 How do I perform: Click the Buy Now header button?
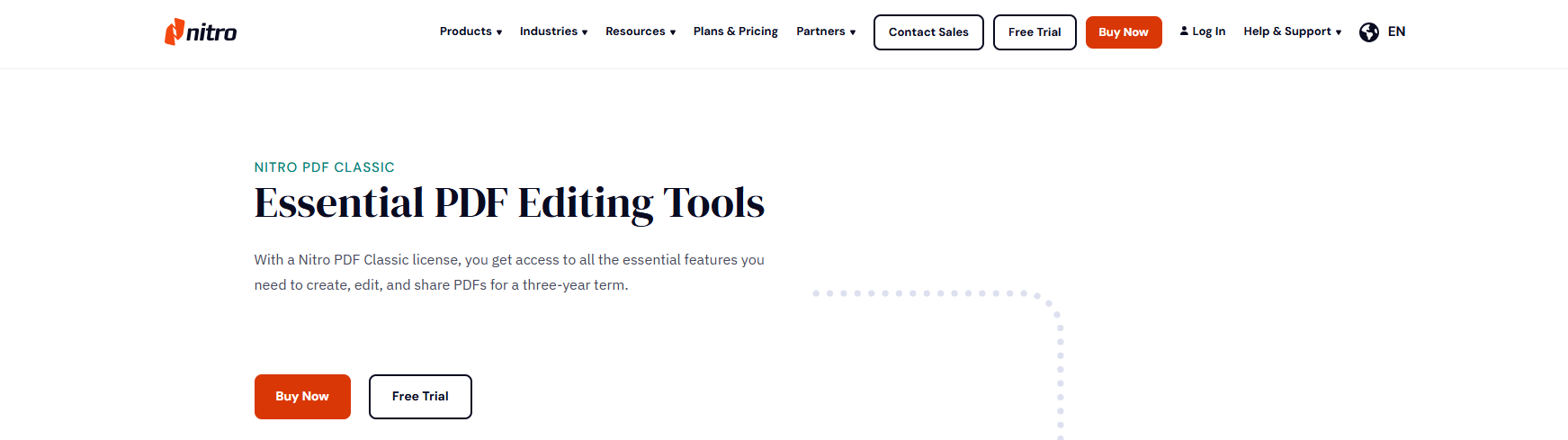1124,32
